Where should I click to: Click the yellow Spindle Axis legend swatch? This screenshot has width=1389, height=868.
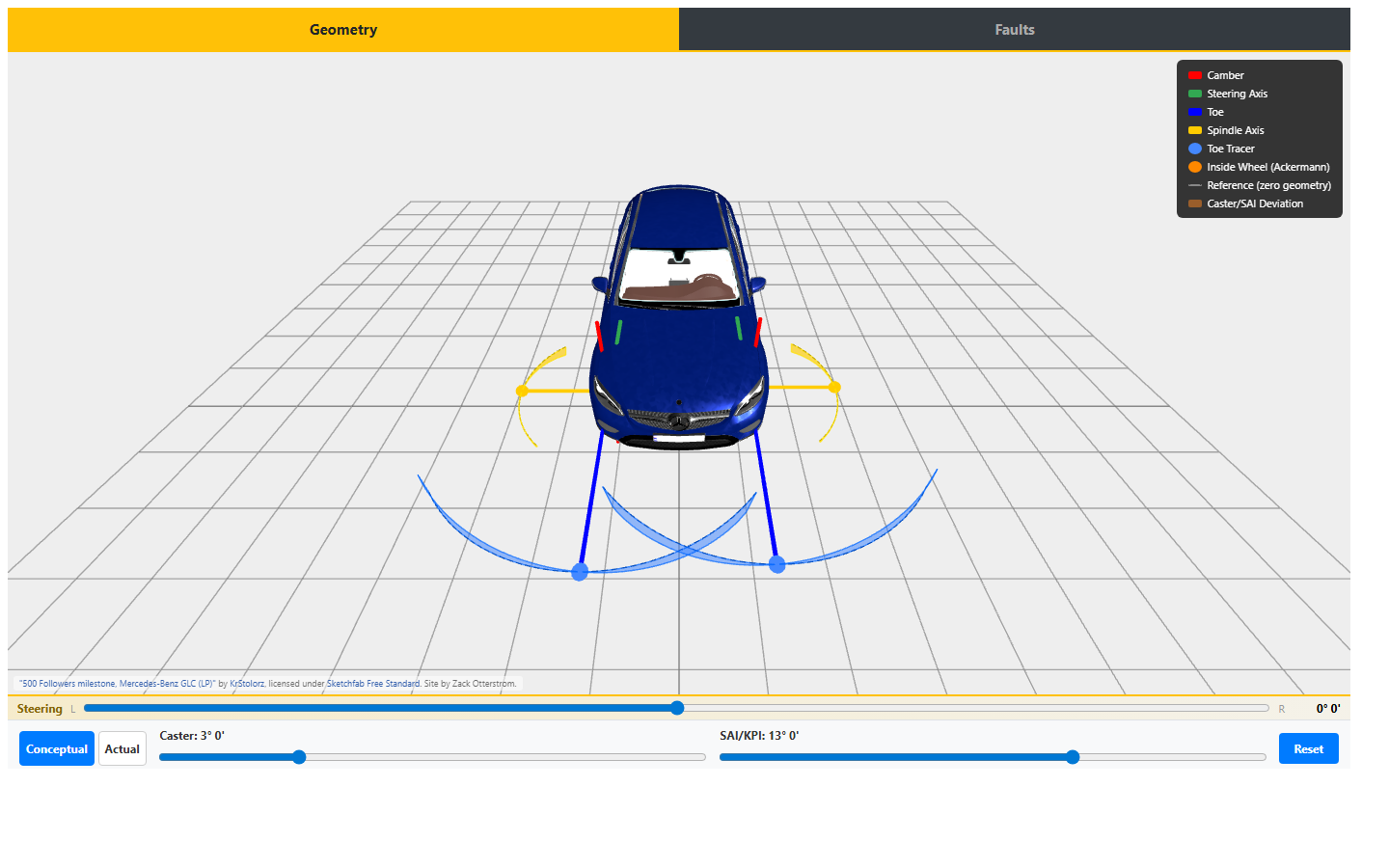(x=1195, y=130)
